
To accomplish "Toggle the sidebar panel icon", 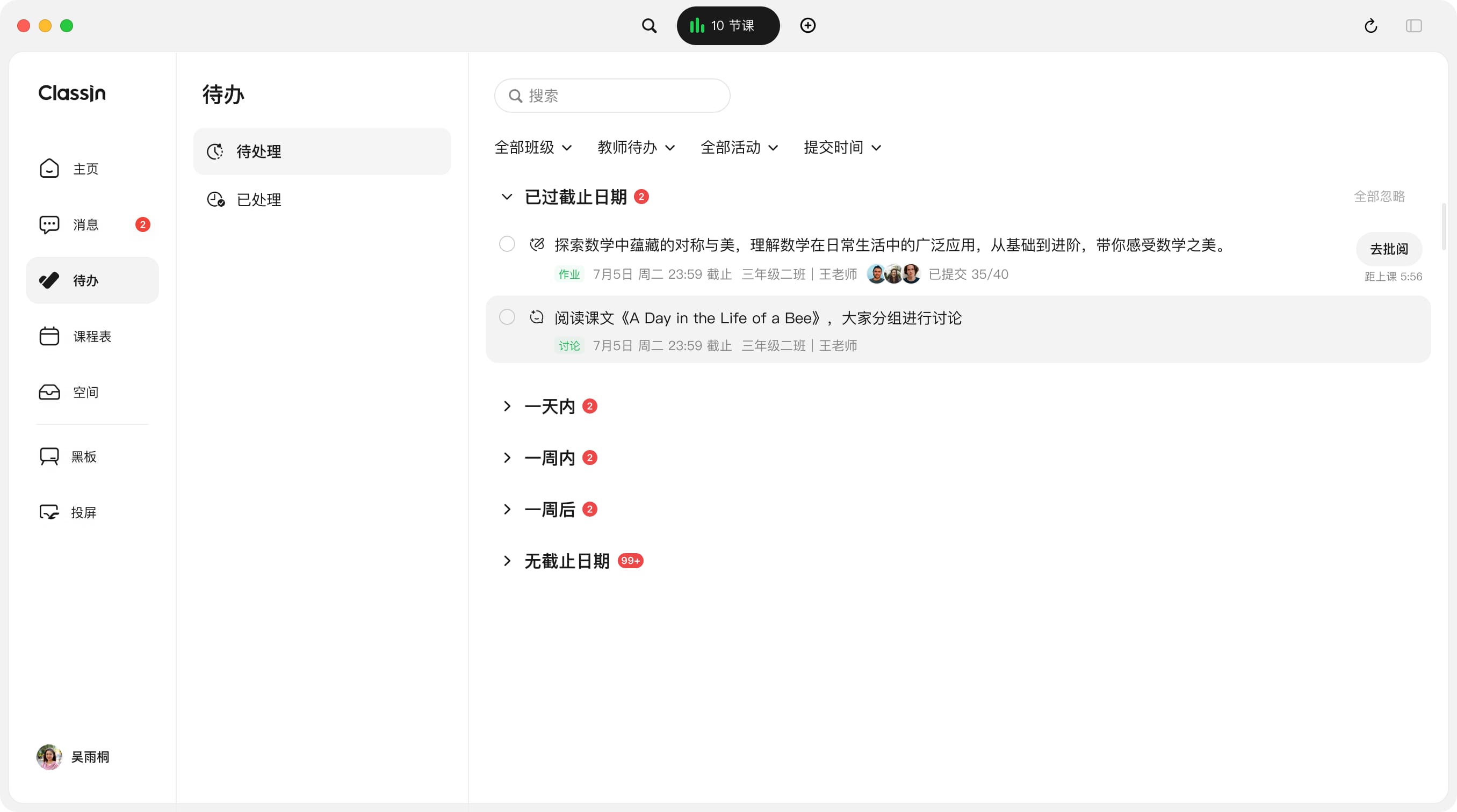I will pos(1413,25).
